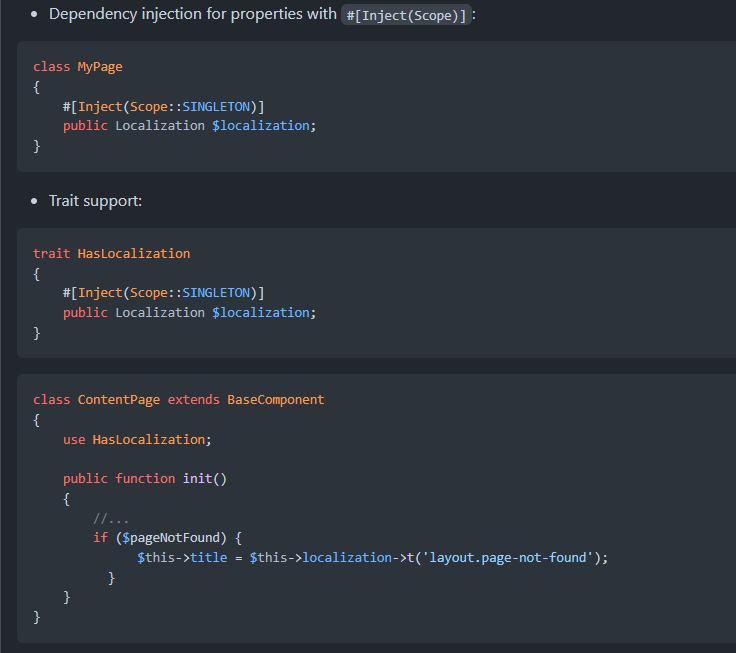Image resolution: width=736 pixels, height=653 pixels.
Task: Click the 'class MyPage' line
Action: [78, 67]
